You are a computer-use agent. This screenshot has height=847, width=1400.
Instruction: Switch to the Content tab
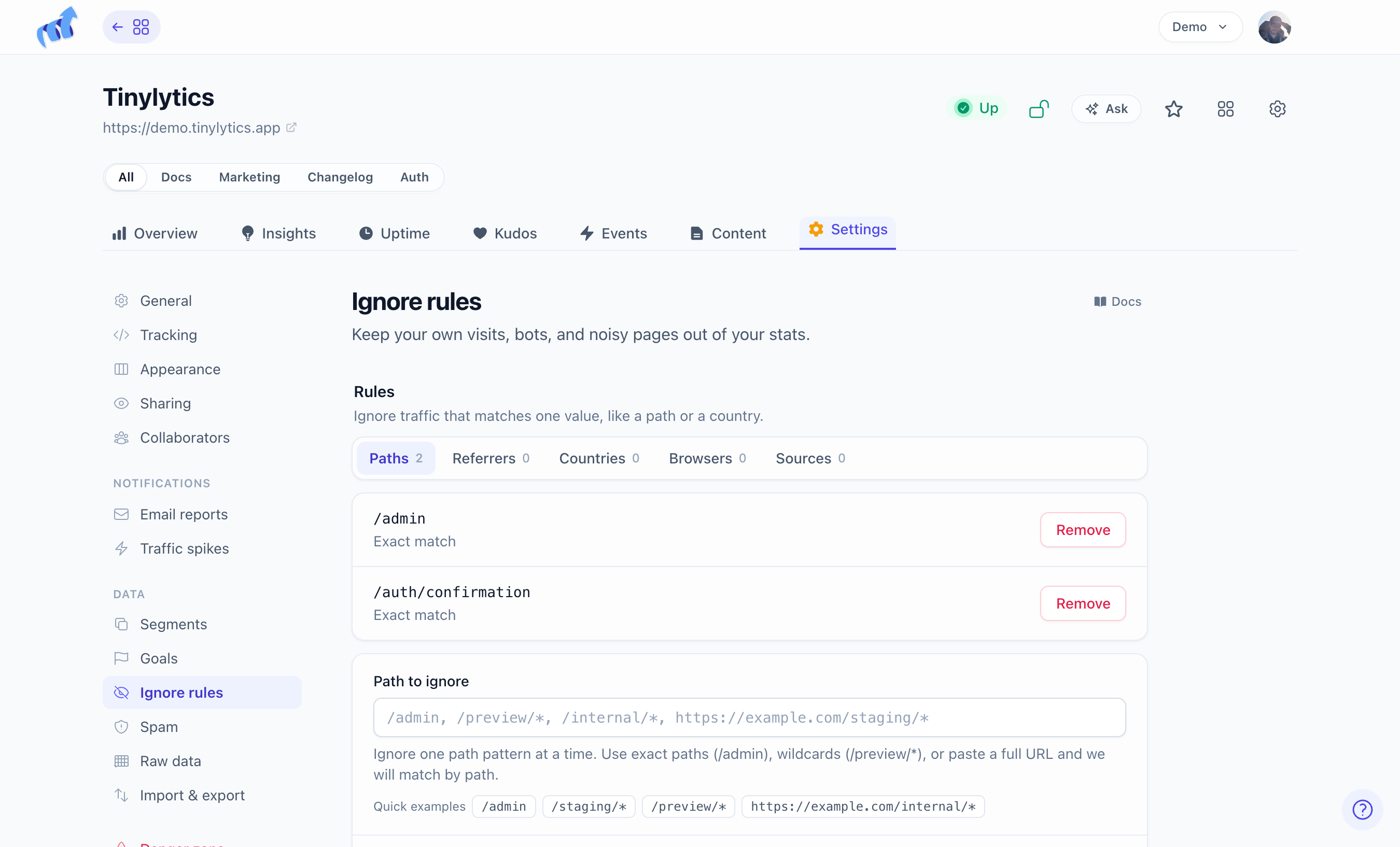[728, 233]
